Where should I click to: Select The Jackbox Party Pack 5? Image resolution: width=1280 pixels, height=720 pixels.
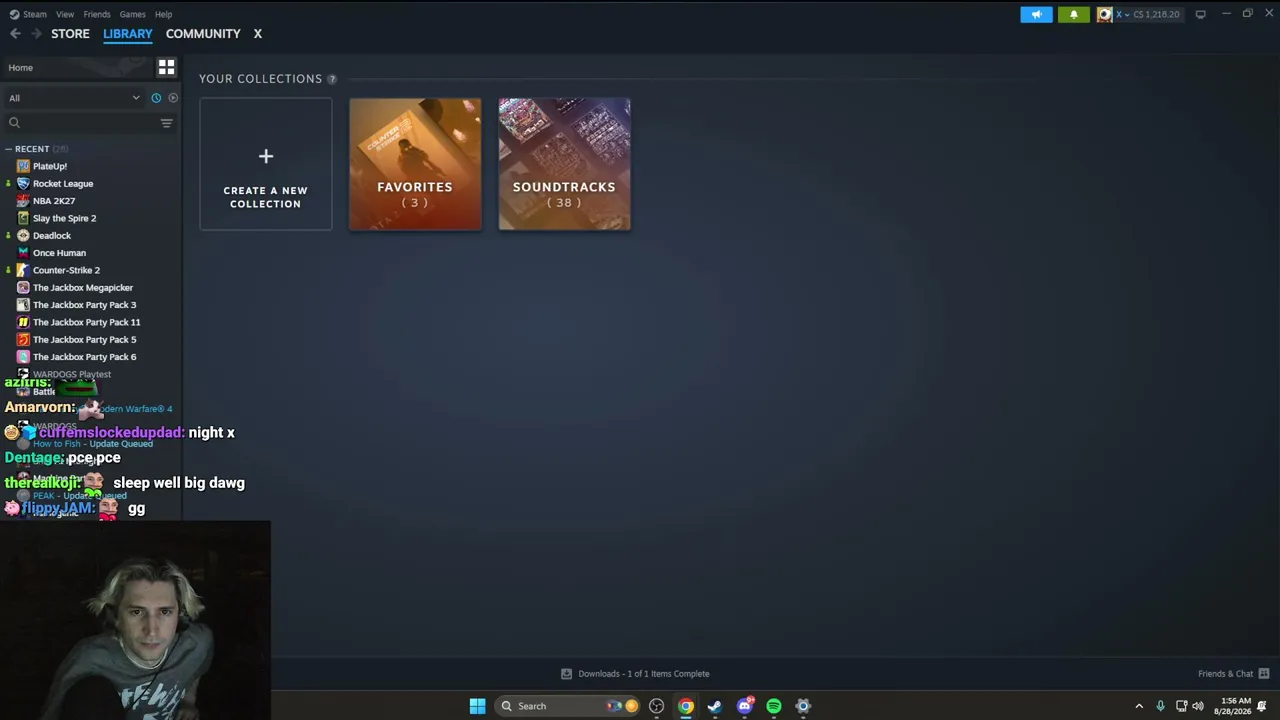84,340
